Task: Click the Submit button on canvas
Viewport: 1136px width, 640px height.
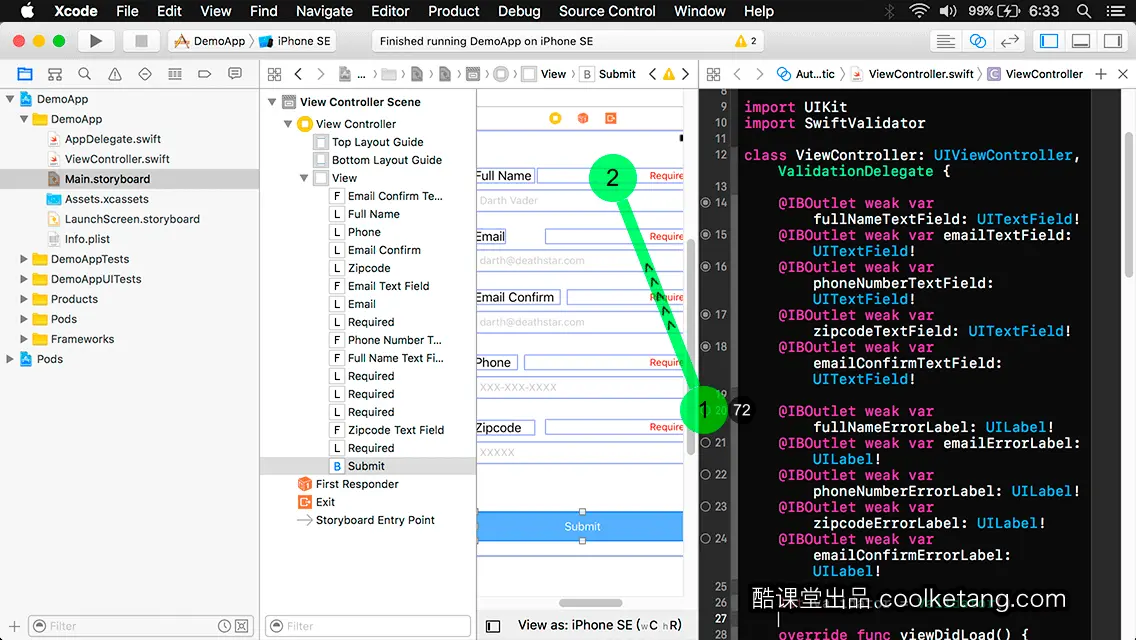Action: click(582, 526)
